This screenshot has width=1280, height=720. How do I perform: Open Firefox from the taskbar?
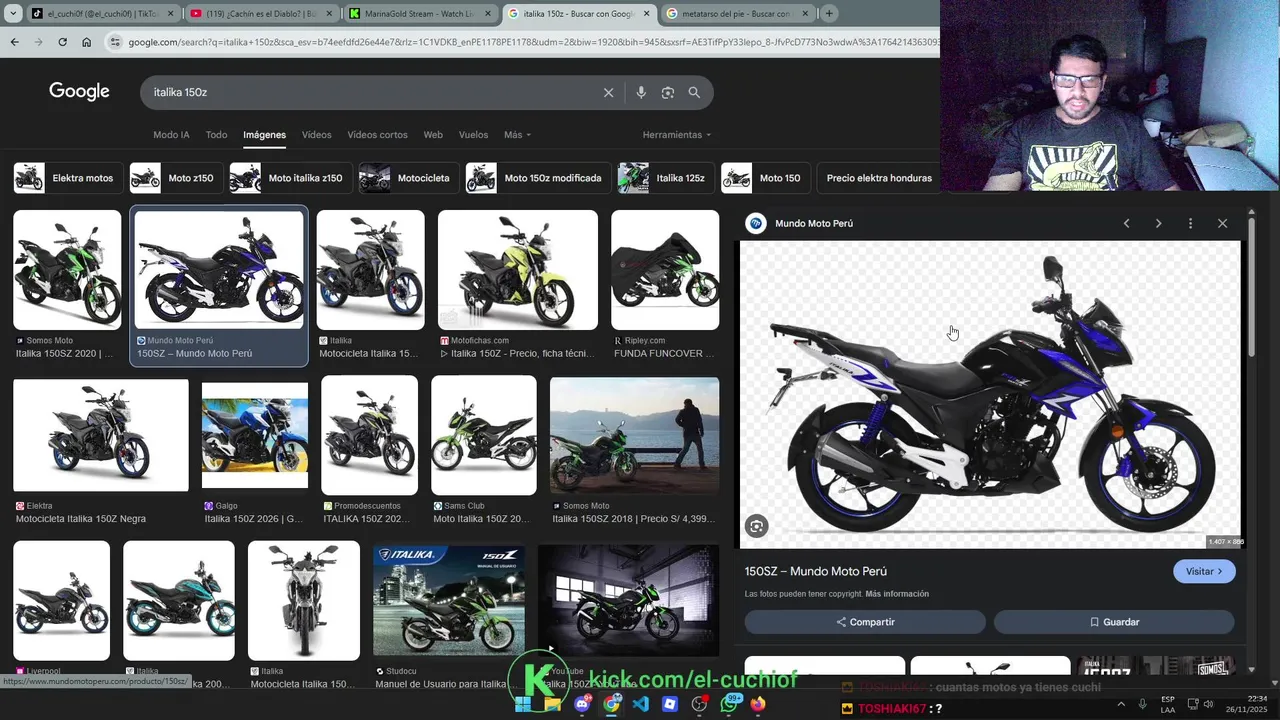pos(758,704)
